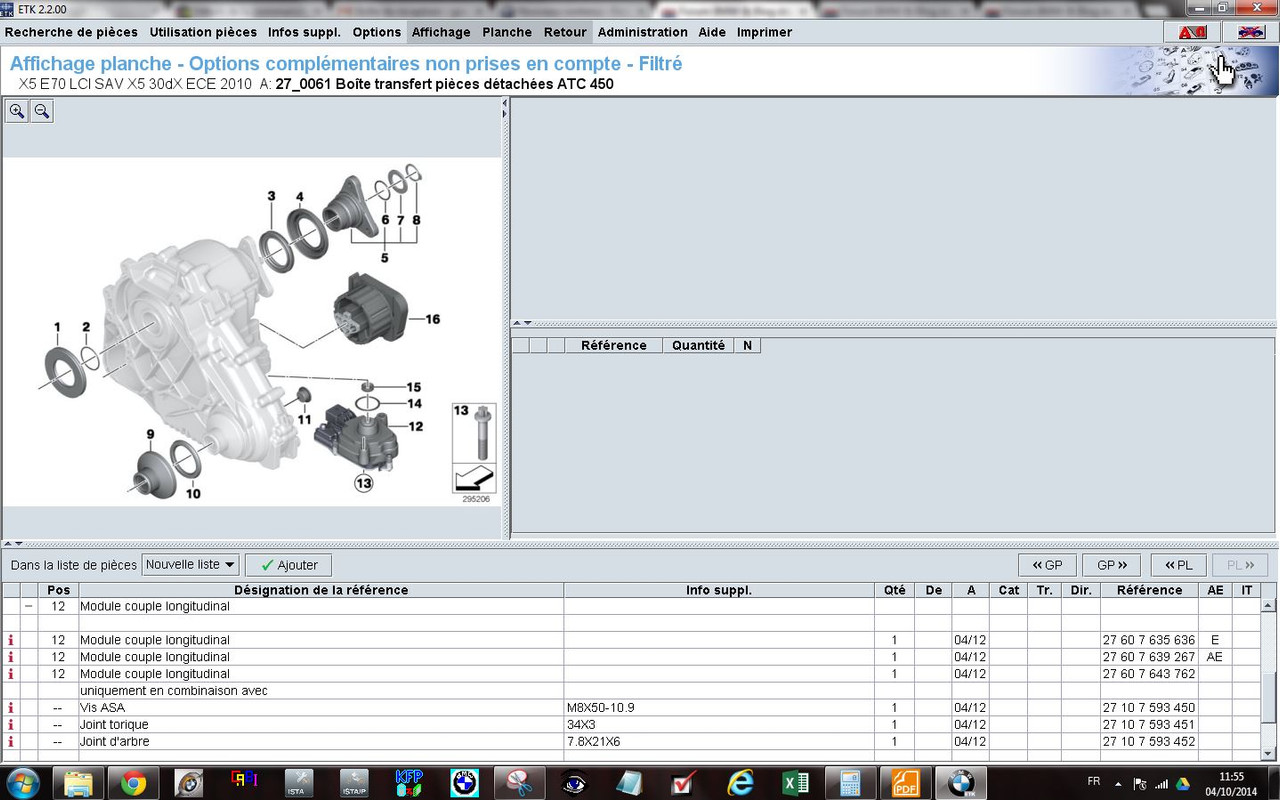
Task: Open info icon for reference 27 60 7 639 267
Action: (x=11, y=657)
